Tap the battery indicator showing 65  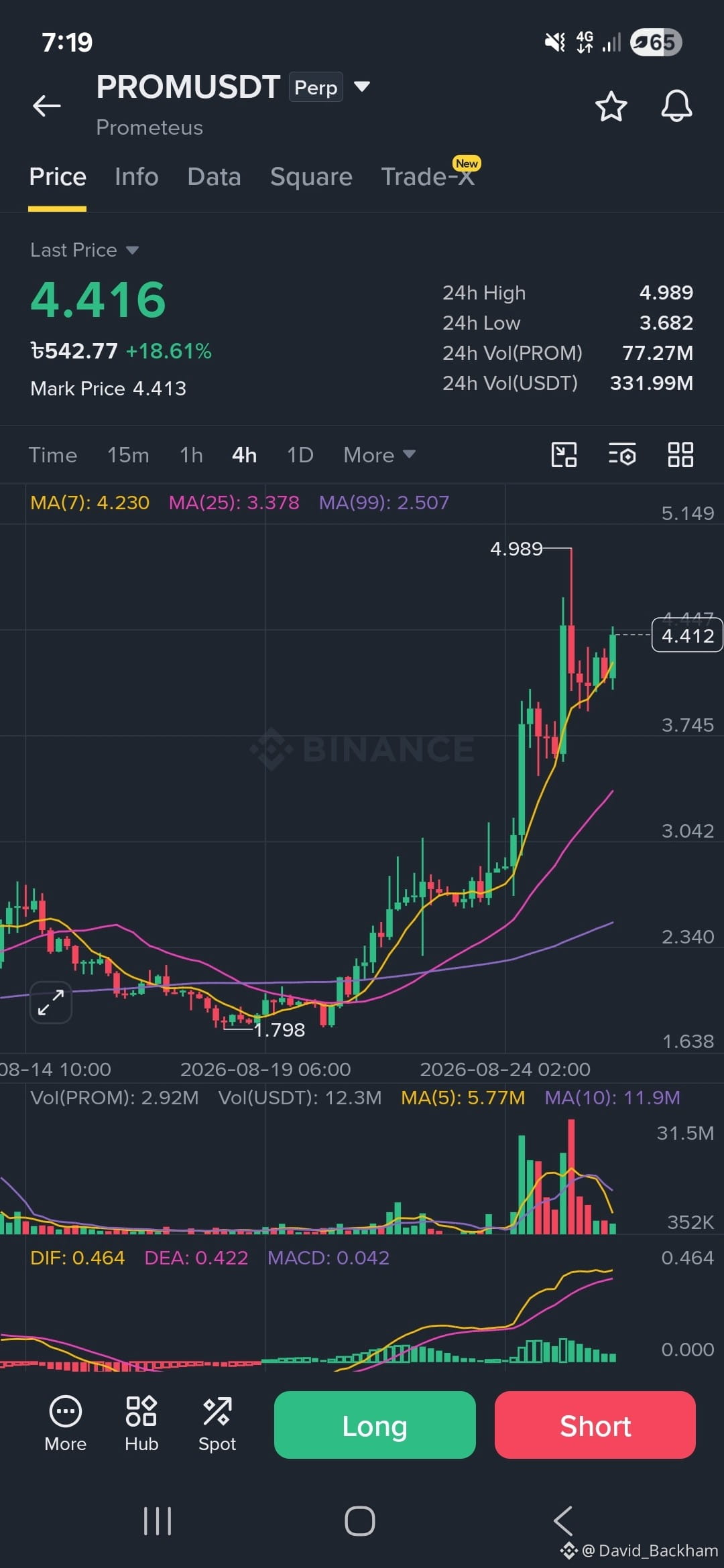[x=656, y=42]
